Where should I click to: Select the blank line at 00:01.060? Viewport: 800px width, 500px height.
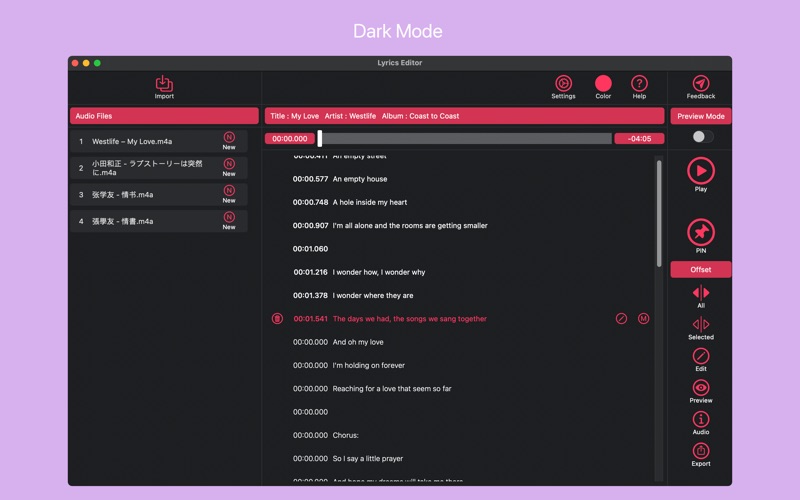[x=310, y=249]
